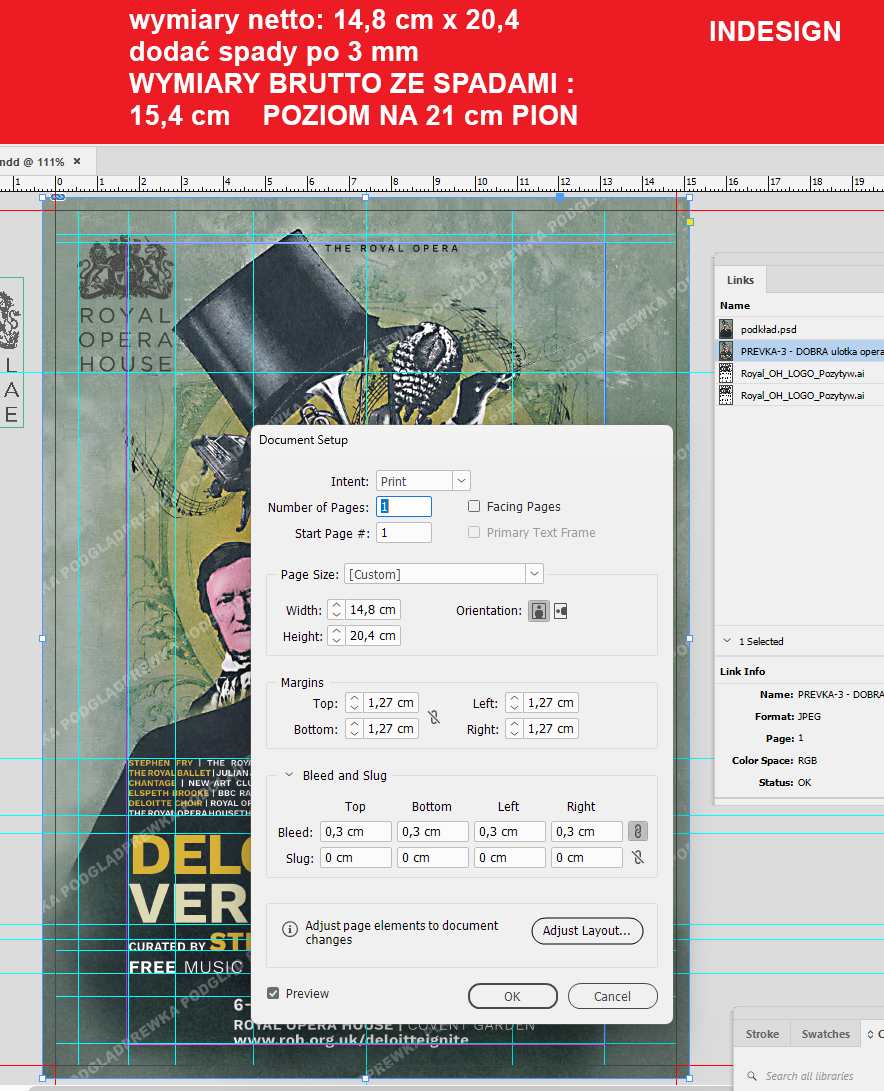Viewport: 884px width, 1091px height.
Task: Select the landscape orientation icon
Action: click(x=561, y=611)
